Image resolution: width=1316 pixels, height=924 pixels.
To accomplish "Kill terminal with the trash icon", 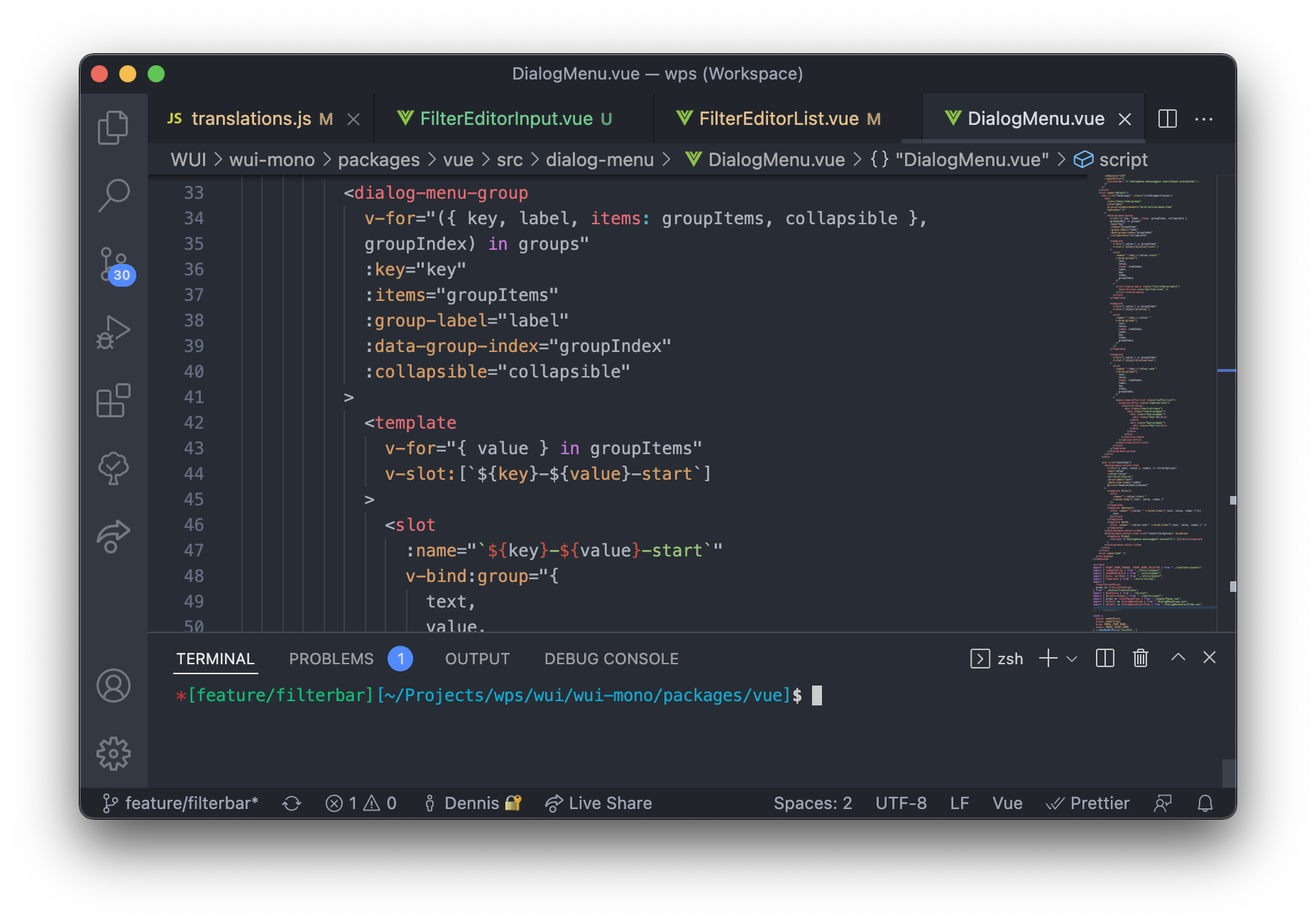I will 1141,659.
